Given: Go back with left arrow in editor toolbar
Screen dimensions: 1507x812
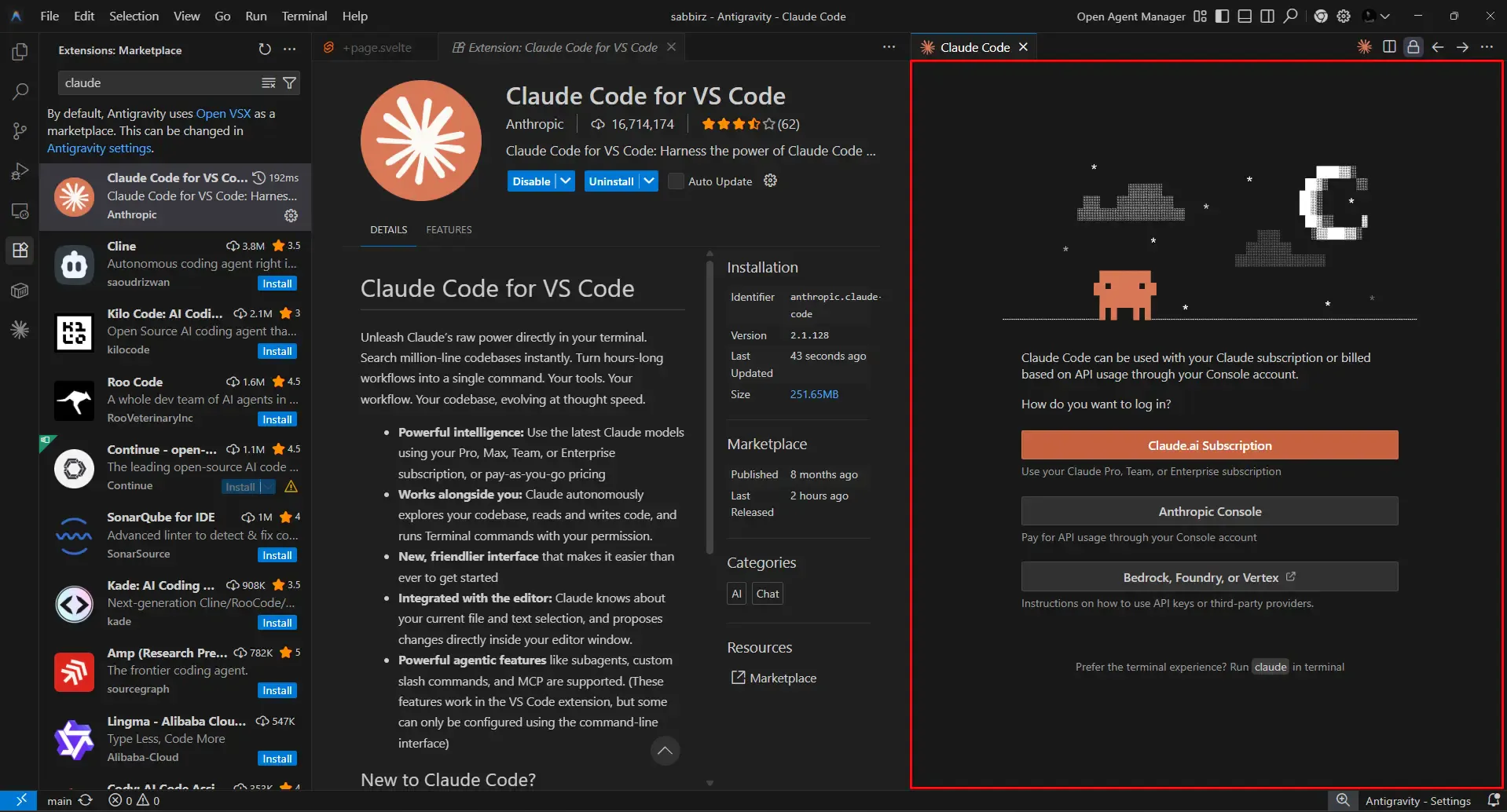Looking at the screenshot, I should click(x=1438, y=47).
